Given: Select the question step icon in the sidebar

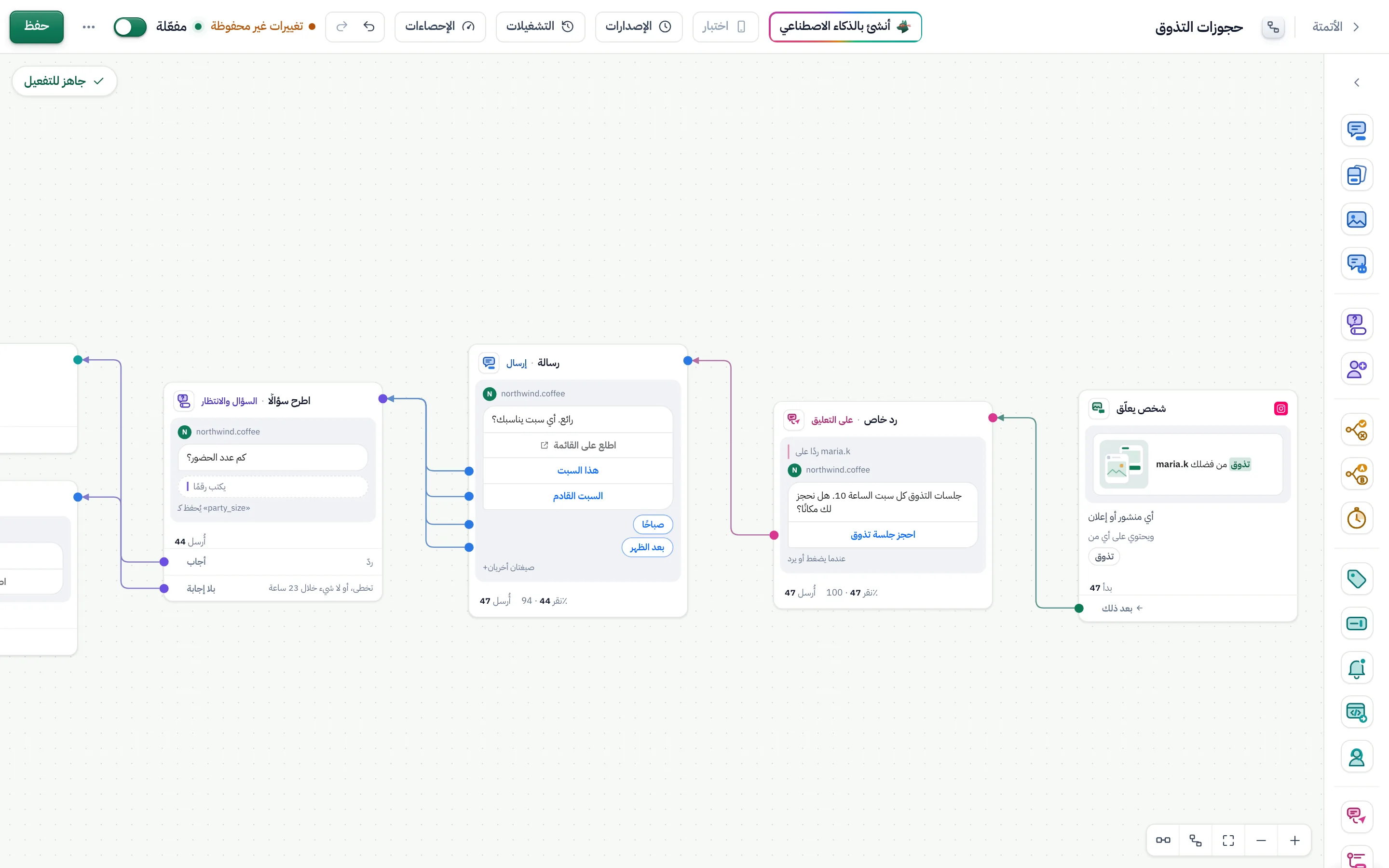Looking at the screenshot, I should pyautogui.click(x=1356, y=325).
